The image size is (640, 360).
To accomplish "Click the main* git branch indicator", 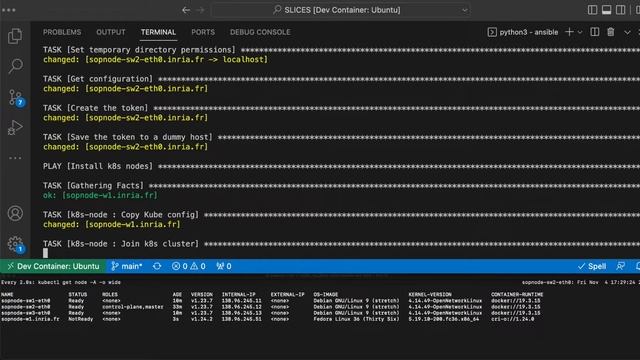I will (127, 266).
